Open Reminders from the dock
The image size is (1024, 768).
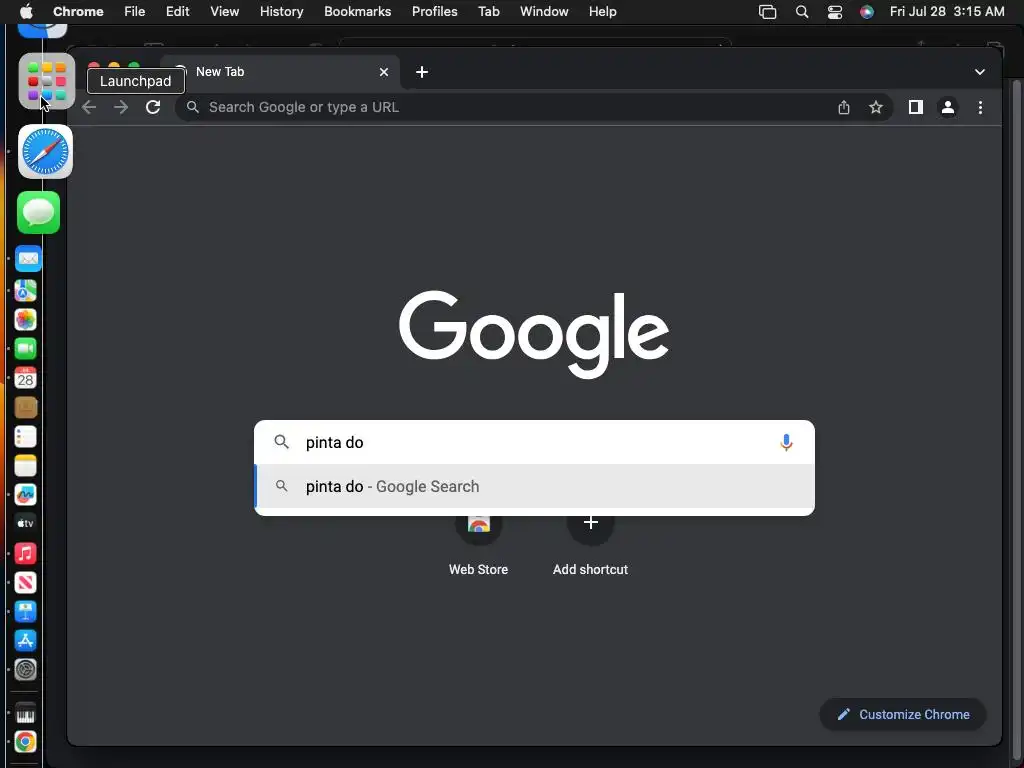point(25,436)
